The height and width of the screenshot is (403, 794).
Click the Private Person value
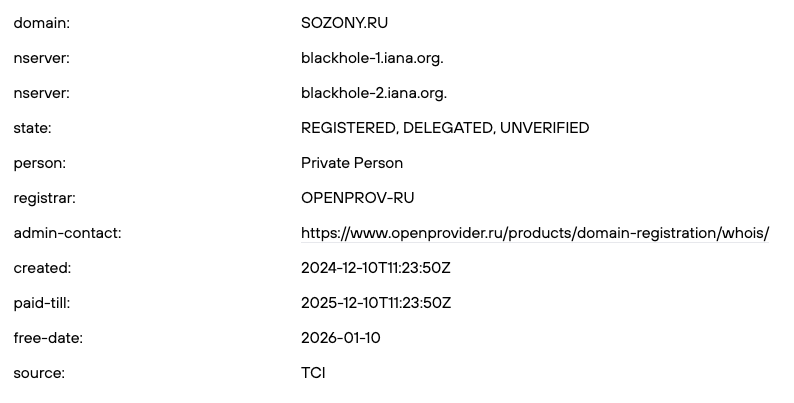pos(352,163)
